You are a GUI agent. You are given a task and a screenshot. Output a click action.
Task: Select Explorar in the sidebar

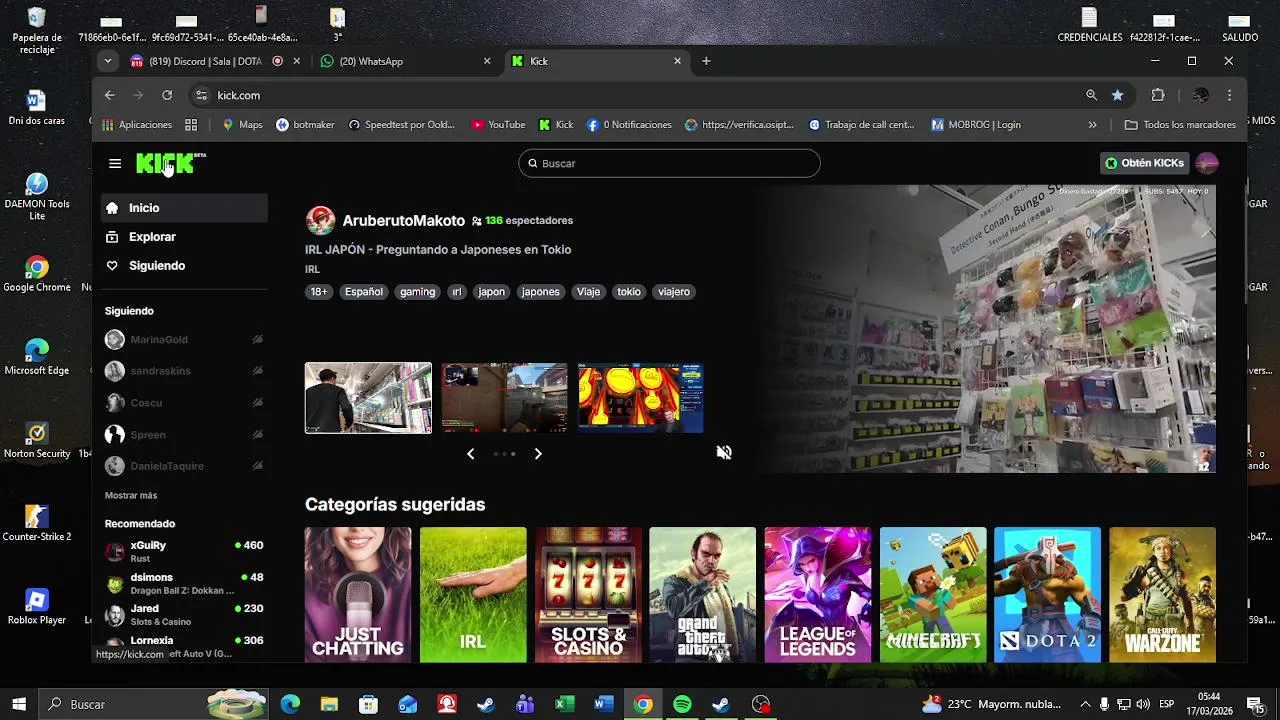coord(184,237)
